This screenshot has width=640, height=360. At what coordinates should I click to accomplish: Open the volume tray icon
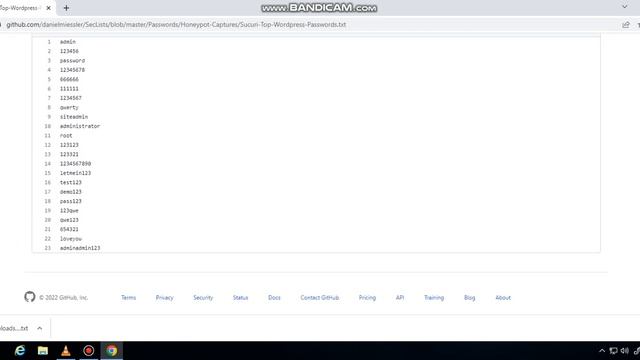click(624, 351)
